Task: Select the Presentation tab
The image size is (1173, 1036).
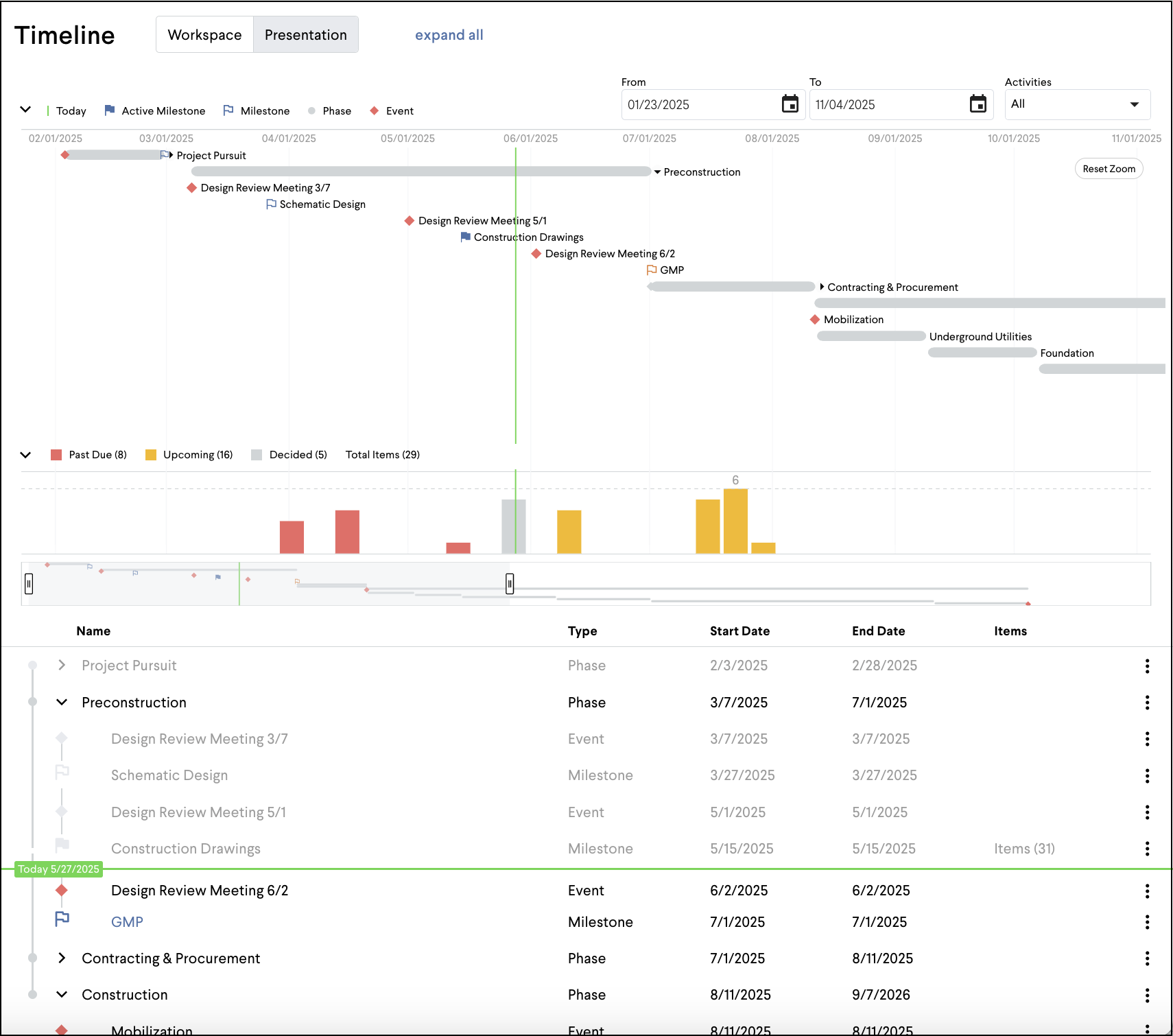Action: pos(305,34)
